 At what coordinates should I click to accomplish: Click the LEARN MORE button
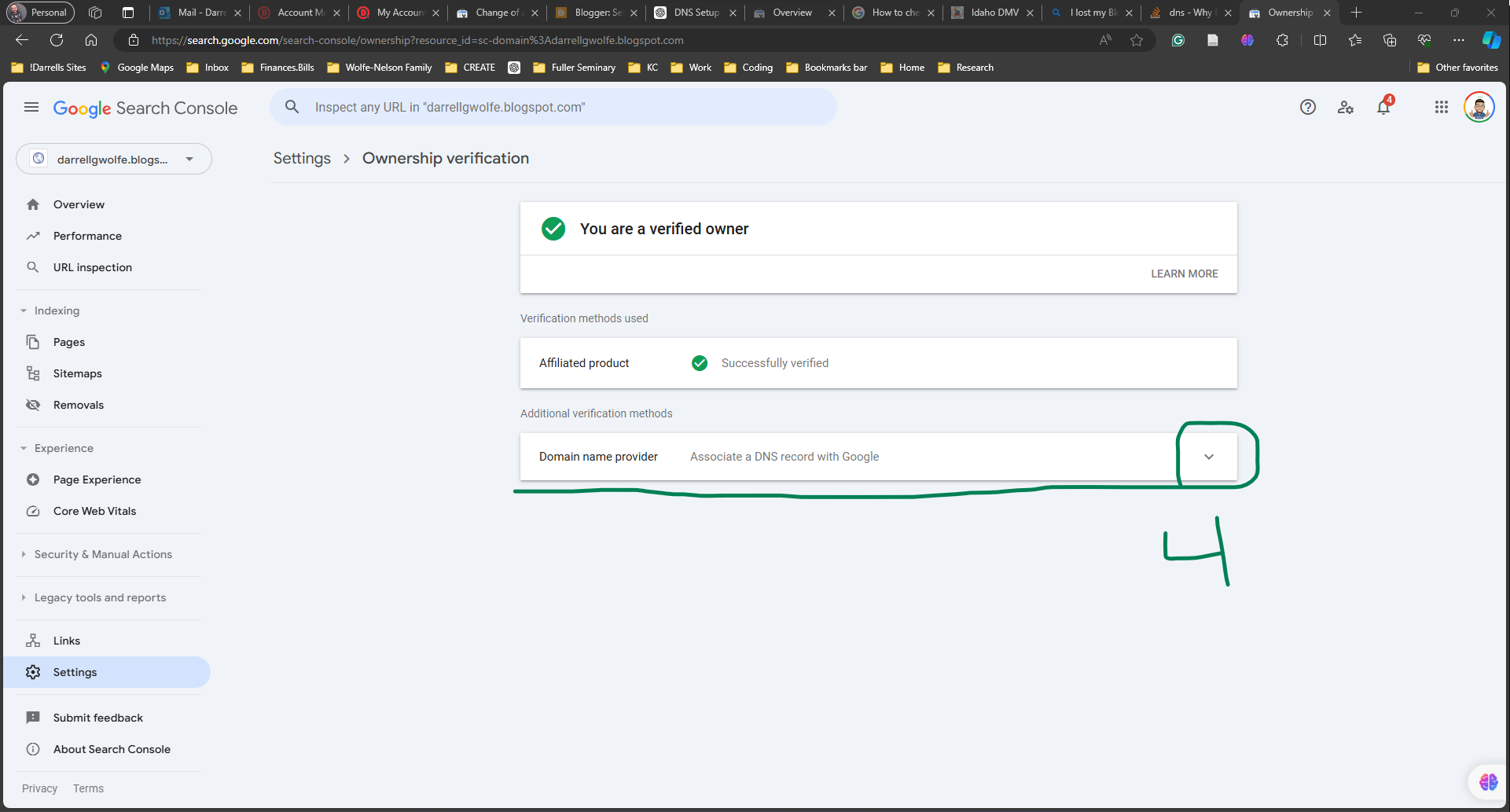(x=1184, y=274)
